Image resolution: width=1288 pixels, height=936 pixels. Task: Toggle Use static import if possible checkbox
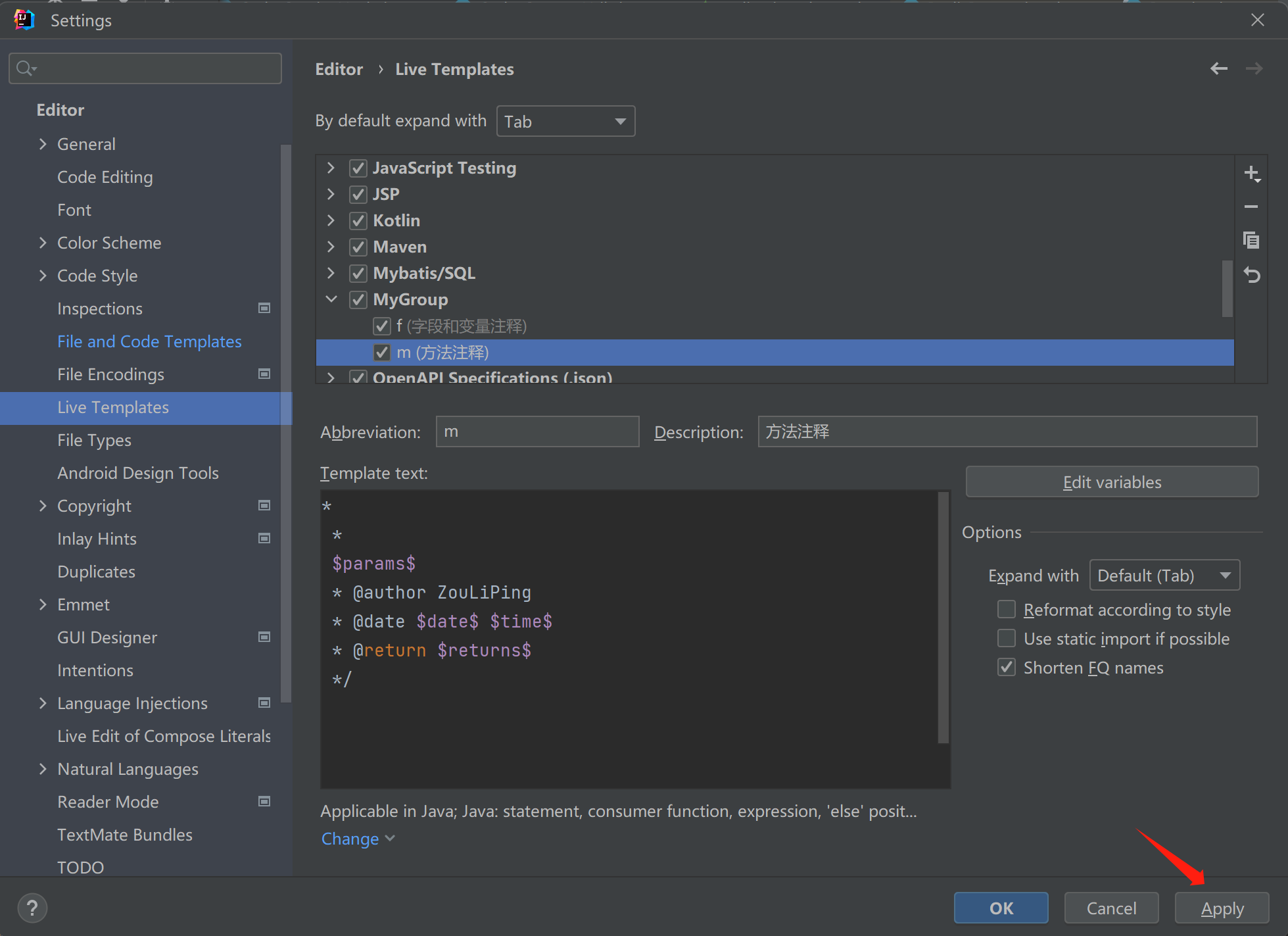pos(1005,638)
